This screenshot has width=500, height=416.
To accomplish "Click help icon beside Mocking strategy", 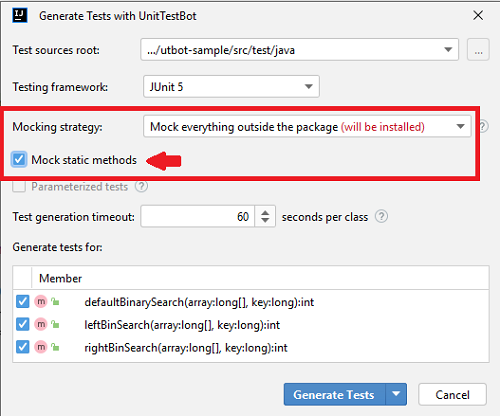I will [484, 126].
